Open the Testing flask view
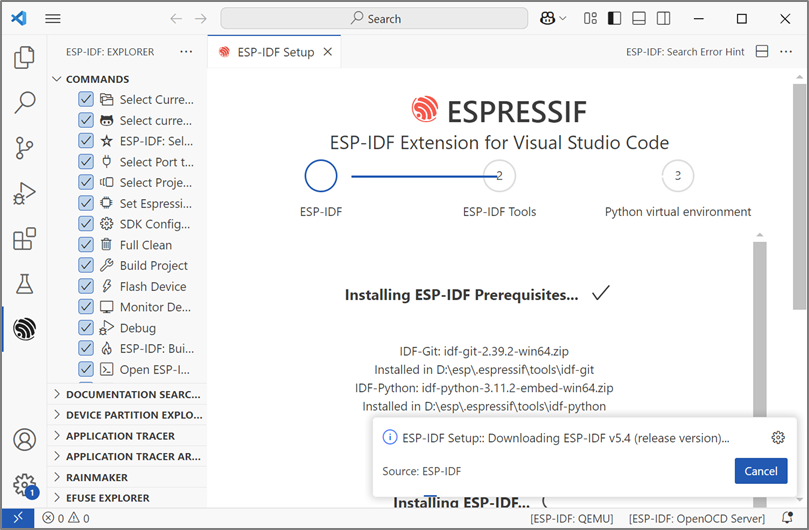 24,284
